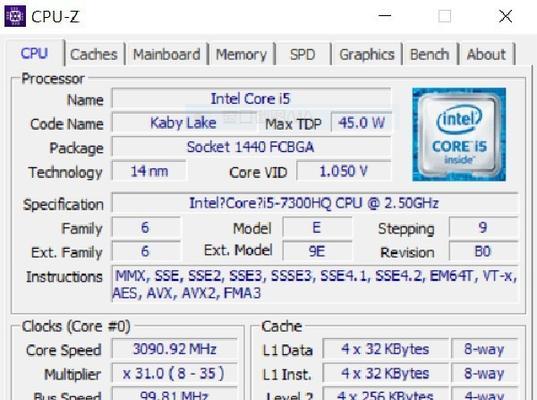Open the Graphics tab
The image size is (537, 400).
(367, 54)
